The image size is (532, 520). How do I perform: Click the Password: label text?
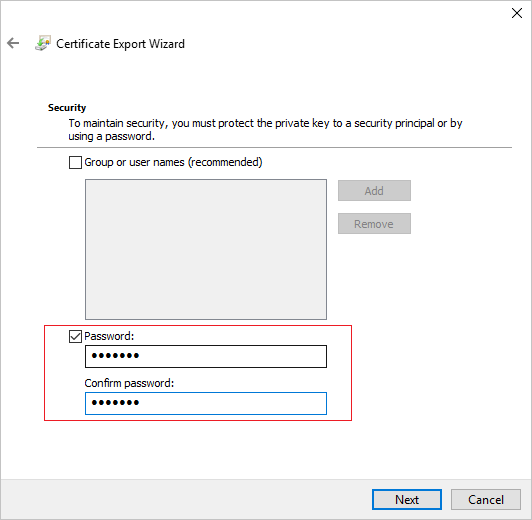[x=109, y=336]
